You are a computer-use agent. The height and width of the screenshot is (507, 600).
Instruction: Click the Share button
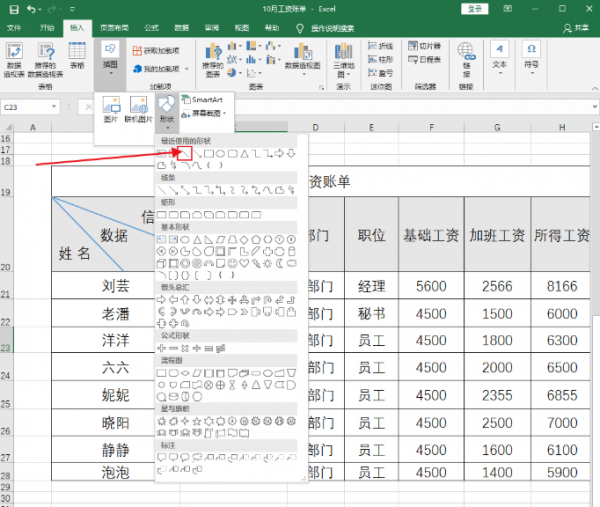[x=576, y=28]
